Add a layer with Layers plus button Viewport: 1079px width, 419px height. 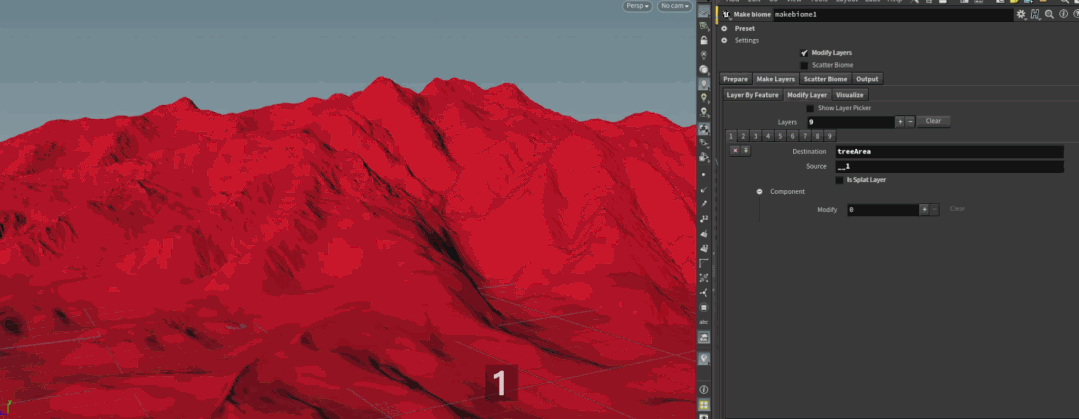tap(900, 122)
